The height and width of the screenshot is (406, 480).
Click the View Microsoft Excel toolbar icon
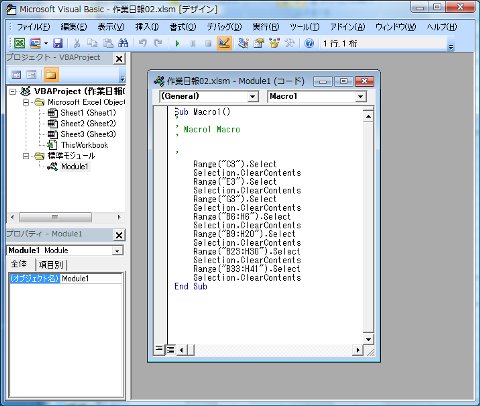click(x=19, y=43)
